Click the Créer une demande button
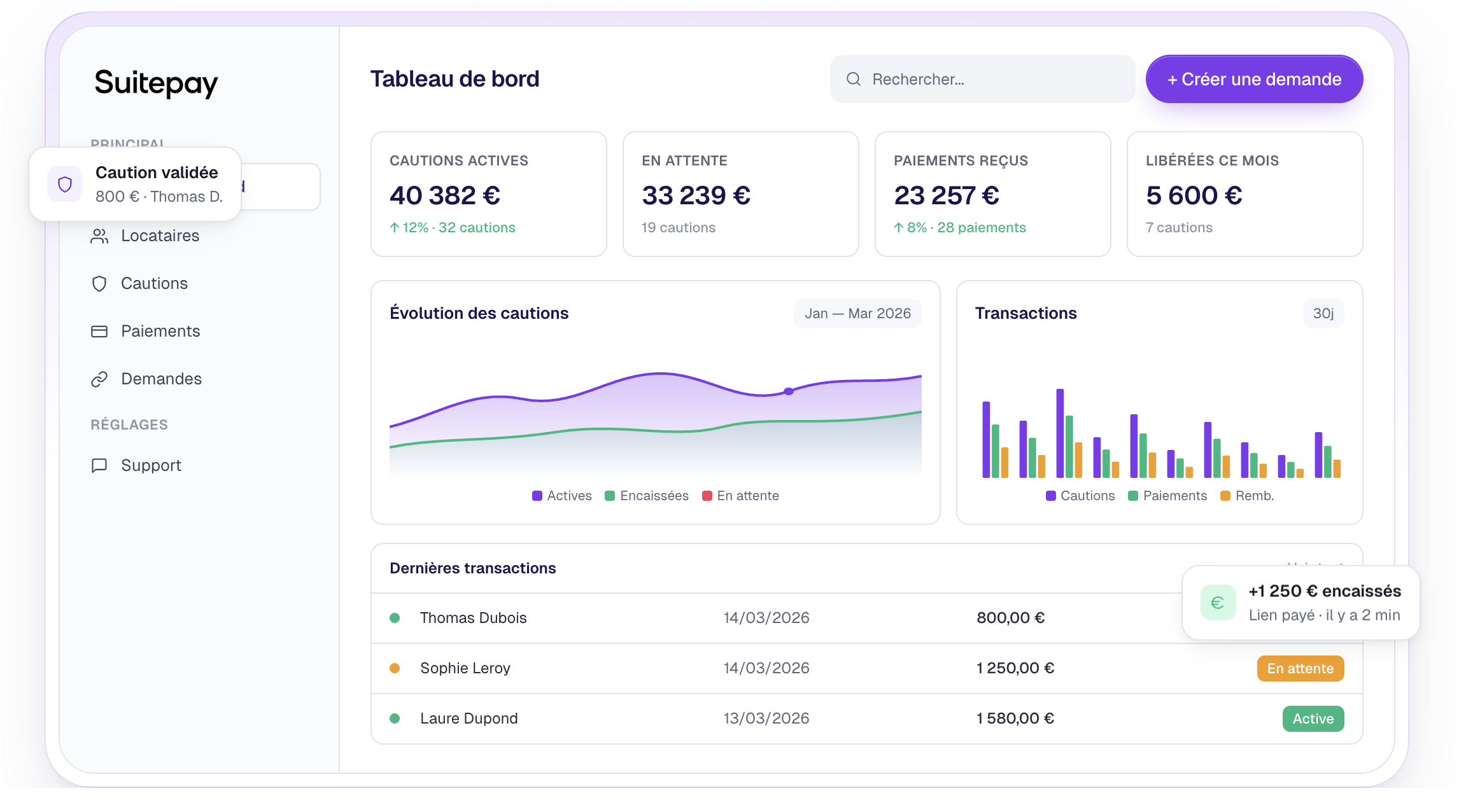 click(x=1254, y=79)
